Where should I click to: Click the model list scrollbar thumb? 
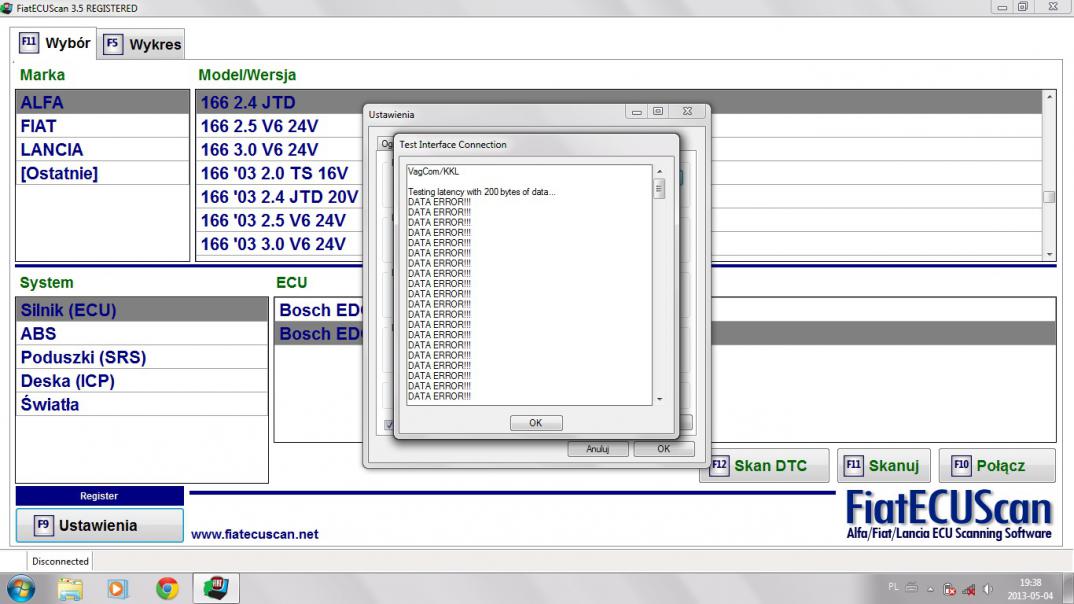[x=1049, y=197]
